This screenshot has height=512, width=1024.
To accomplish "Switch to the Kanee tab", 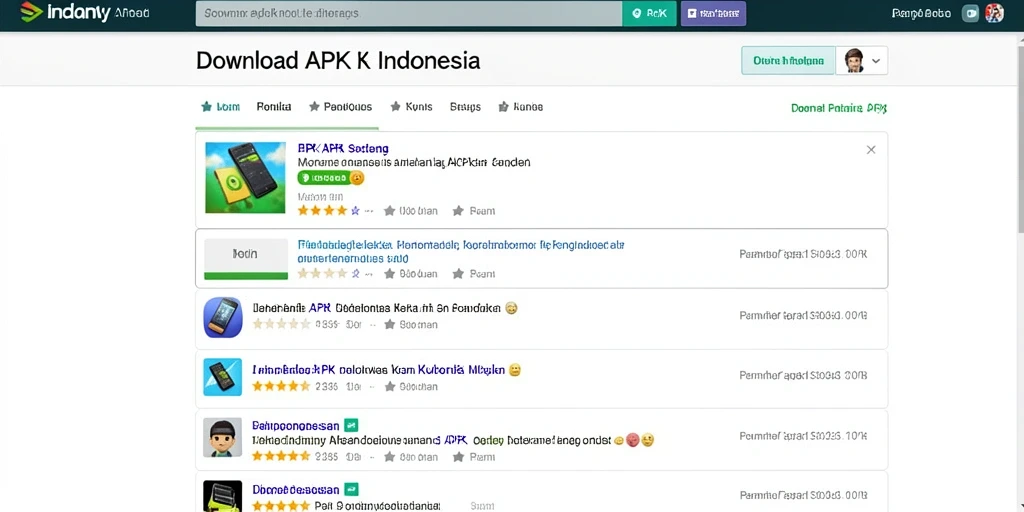I will coord(520,106).
